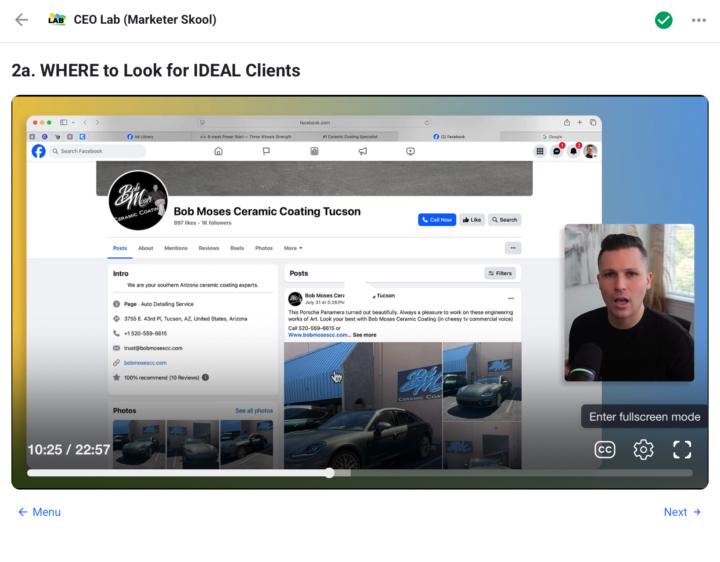Screen dimensions: 720x562
Task: Select the Reels tab
Action: 237,248
